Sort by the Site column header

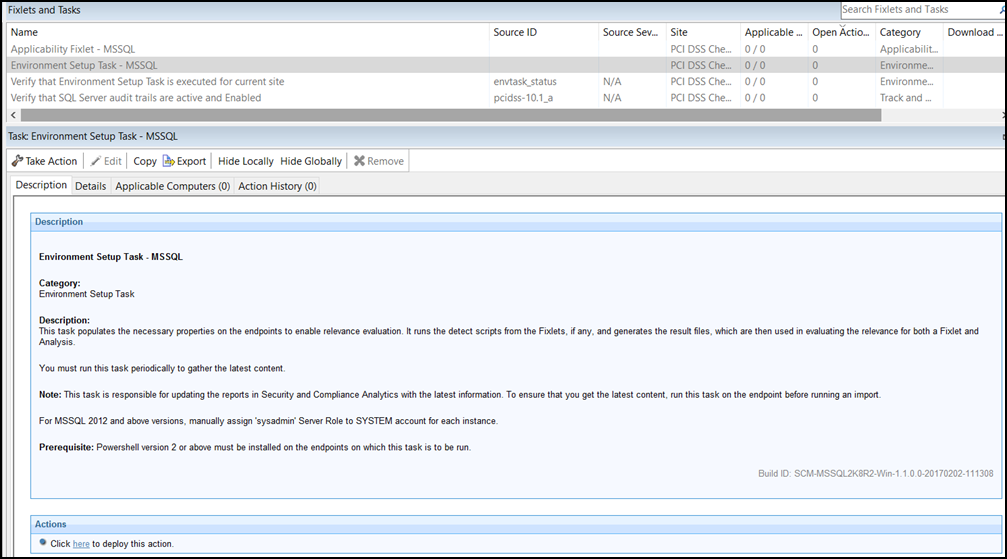(x=703, y=32)
